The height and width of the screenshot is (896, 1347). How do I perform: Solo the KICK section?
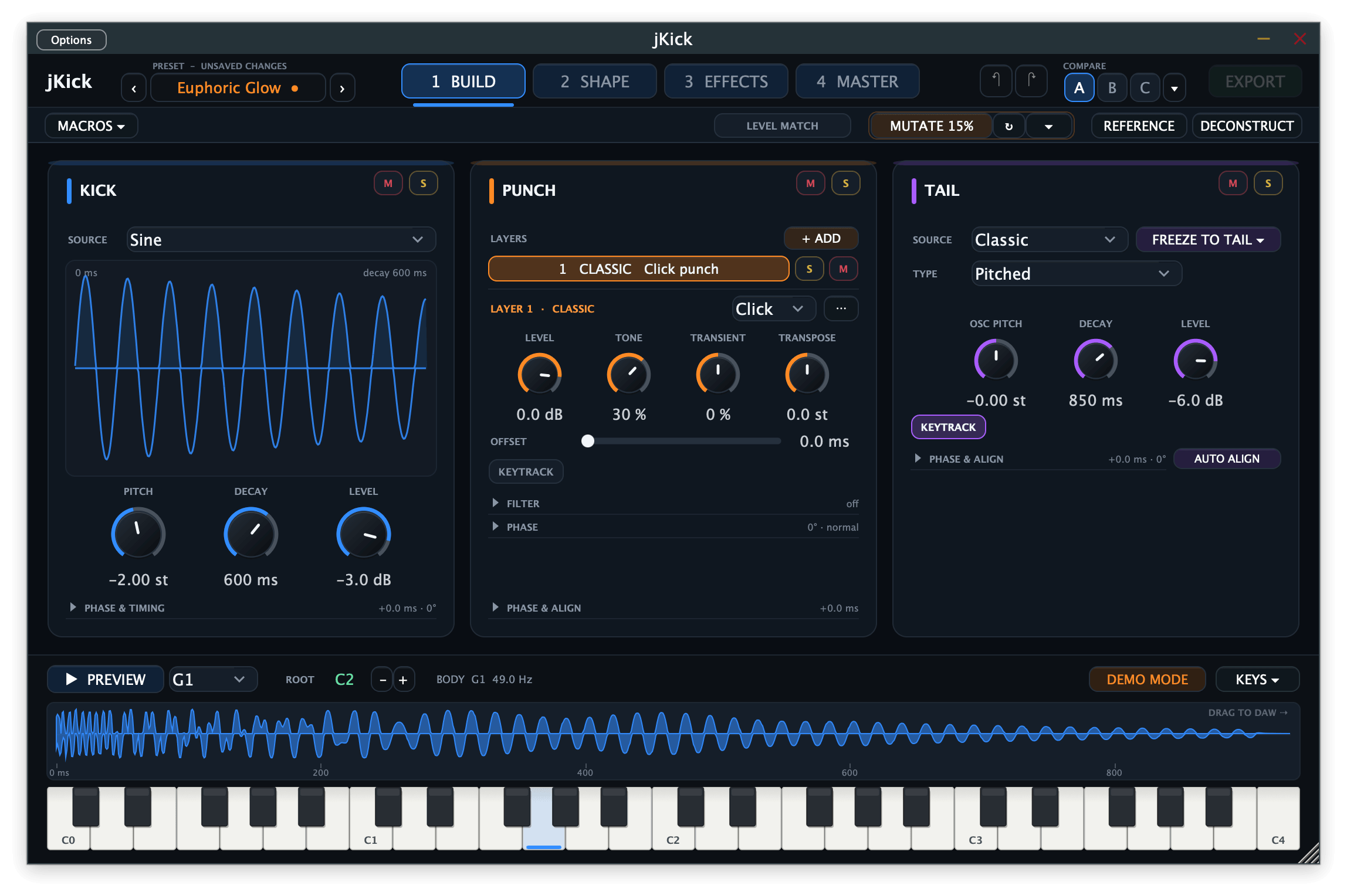click(x=424, y=184)
